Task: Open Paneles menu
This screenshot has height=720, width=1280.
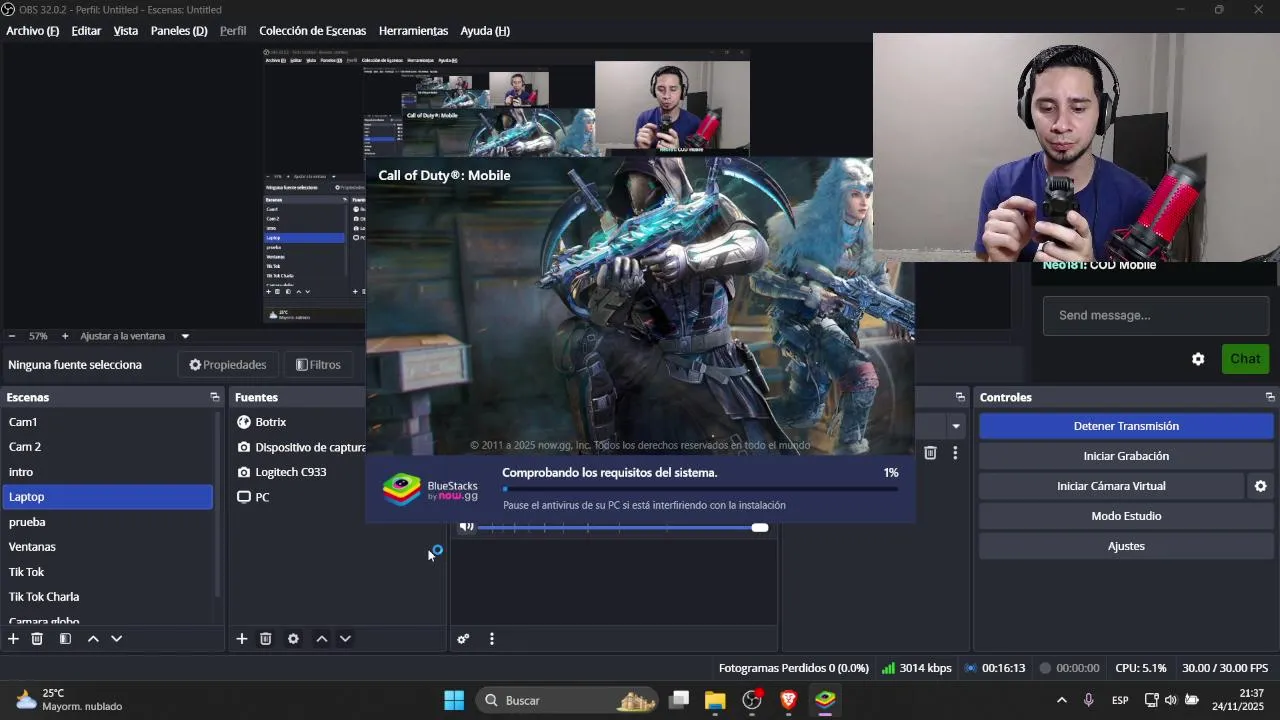Action: point(179,31)
